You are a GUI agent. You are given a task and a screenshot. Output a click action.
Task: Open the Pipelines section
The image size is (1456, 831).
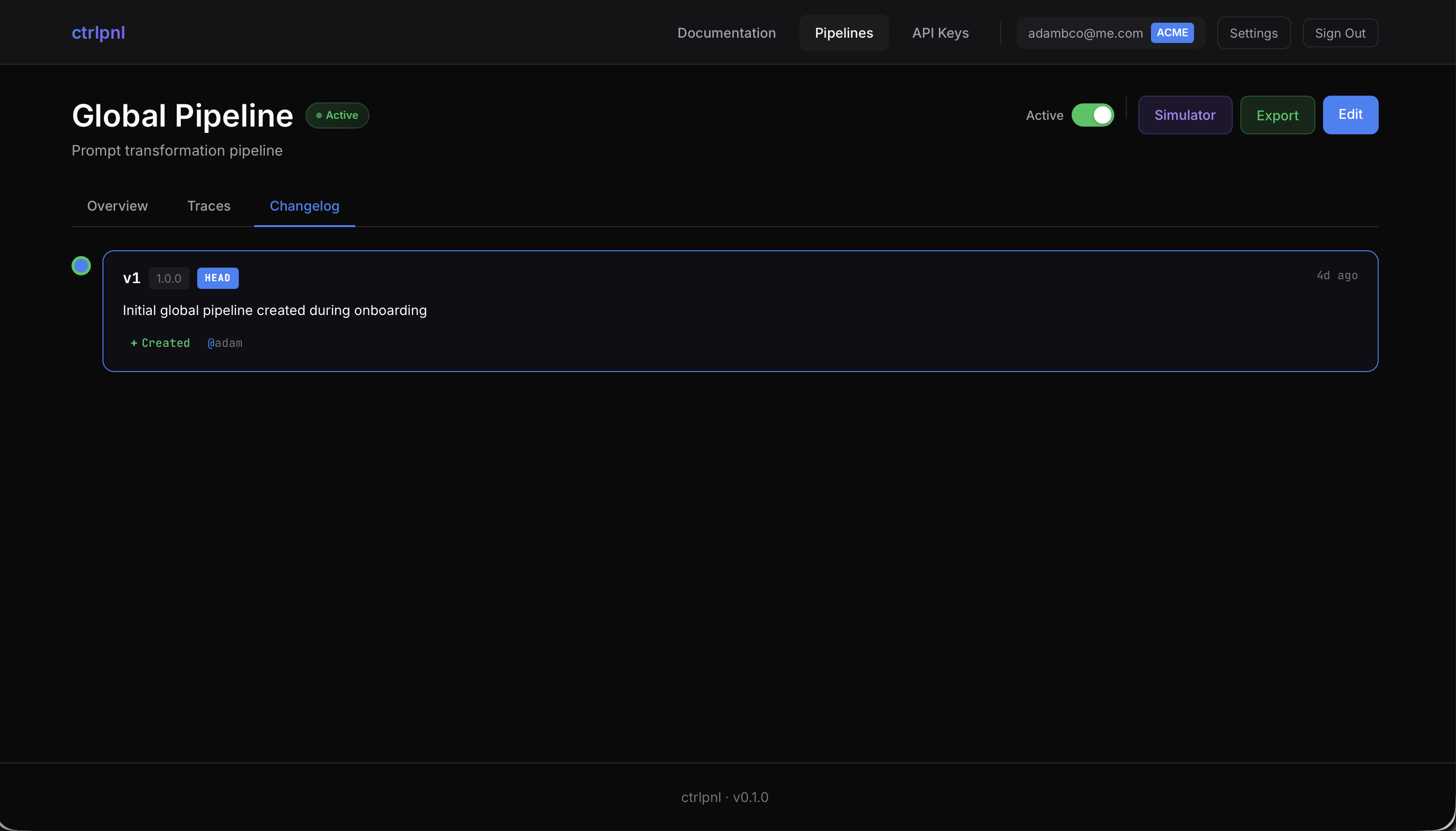coord(844,32)
